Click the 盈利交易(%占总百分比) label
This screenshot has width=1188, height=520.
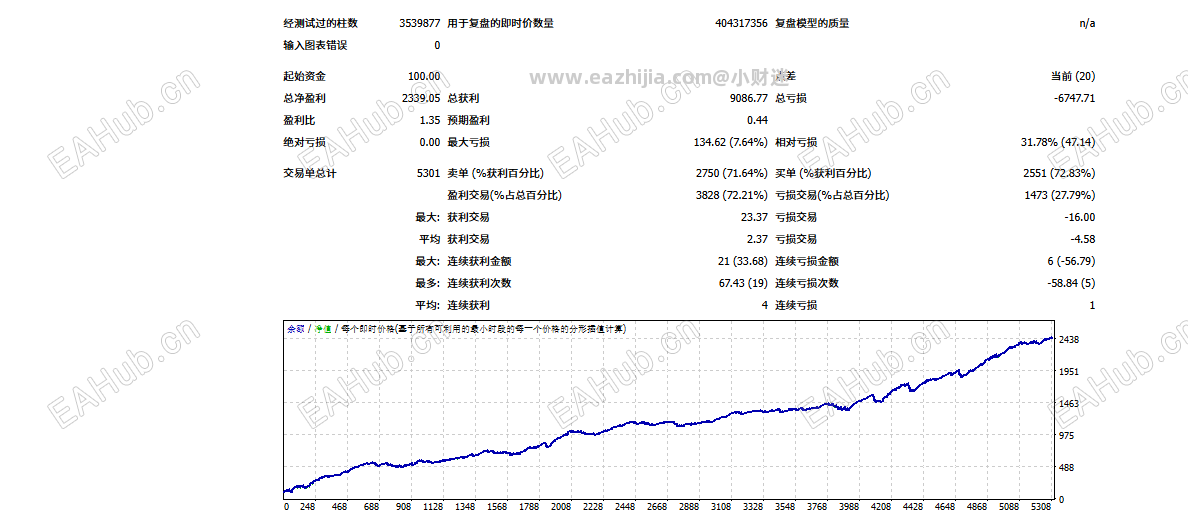505,196
